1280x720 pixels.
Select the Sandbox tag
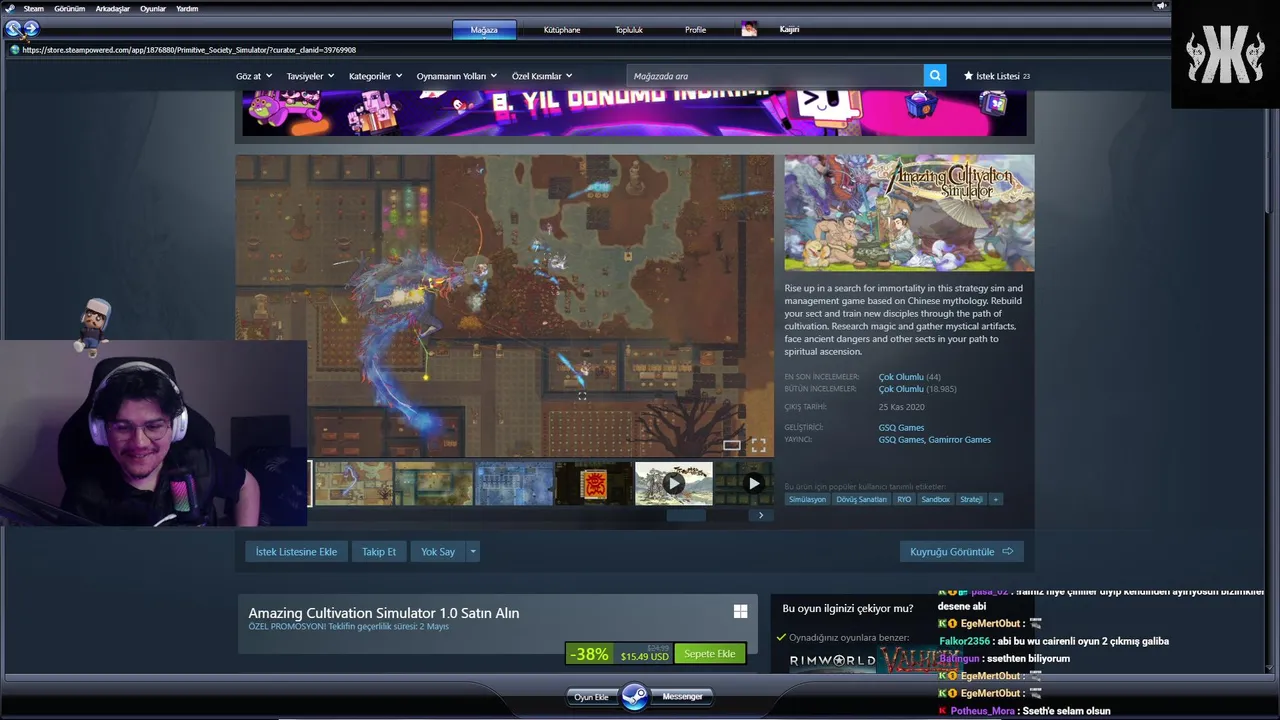[x=935, y=499]
